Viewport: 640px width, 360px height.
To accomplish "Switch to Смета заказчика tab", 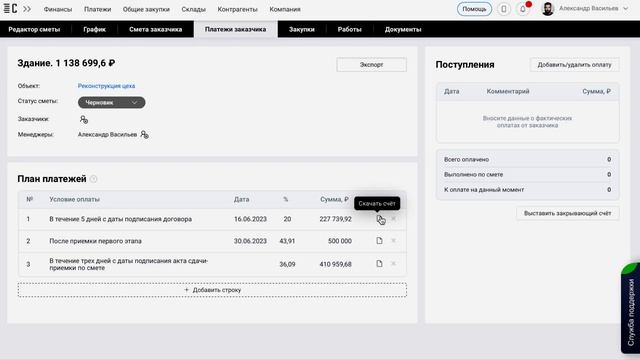I will tap(156, 29).
